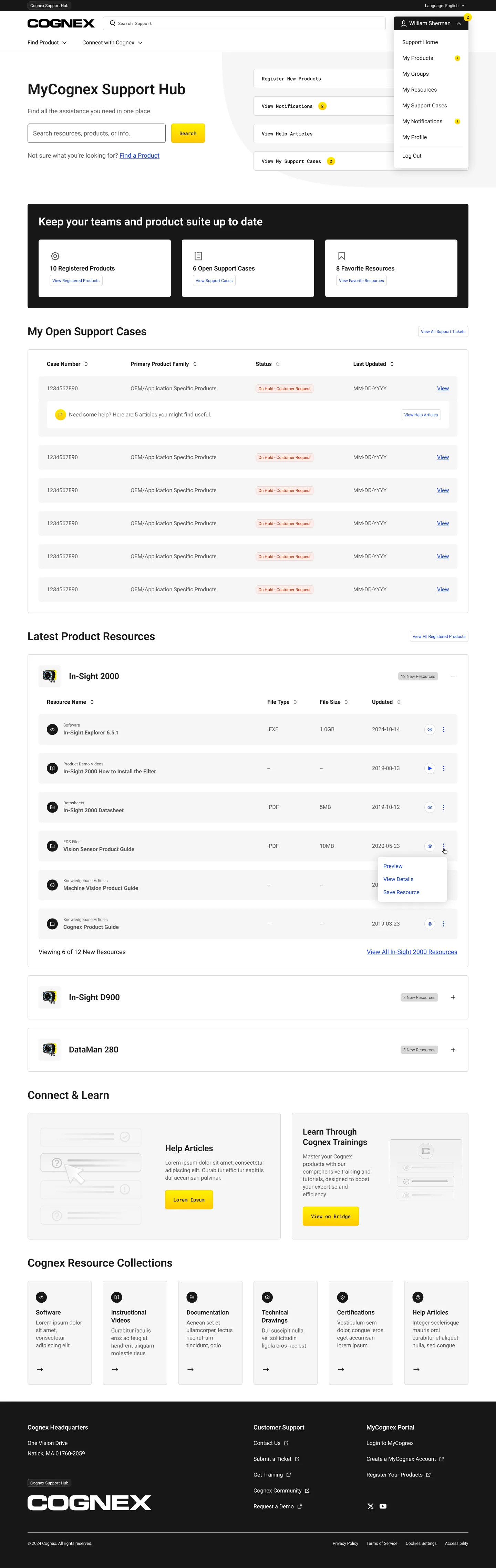This screenshot has width=496, height=1568.
Task: Click the Open Support Cases document icon
Action: tap(198, 256)
